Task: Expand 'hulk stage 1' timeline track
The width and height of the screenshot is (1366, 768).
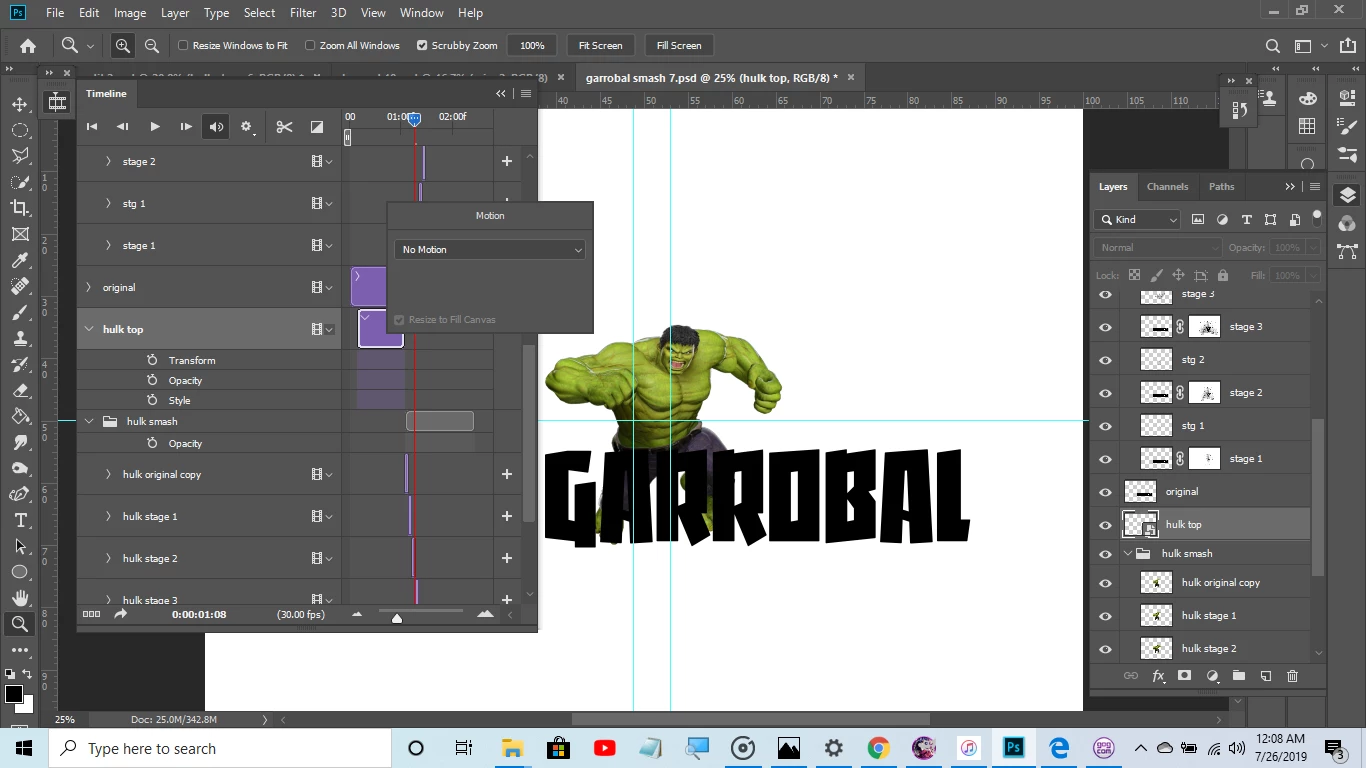Action: (108, 516)
